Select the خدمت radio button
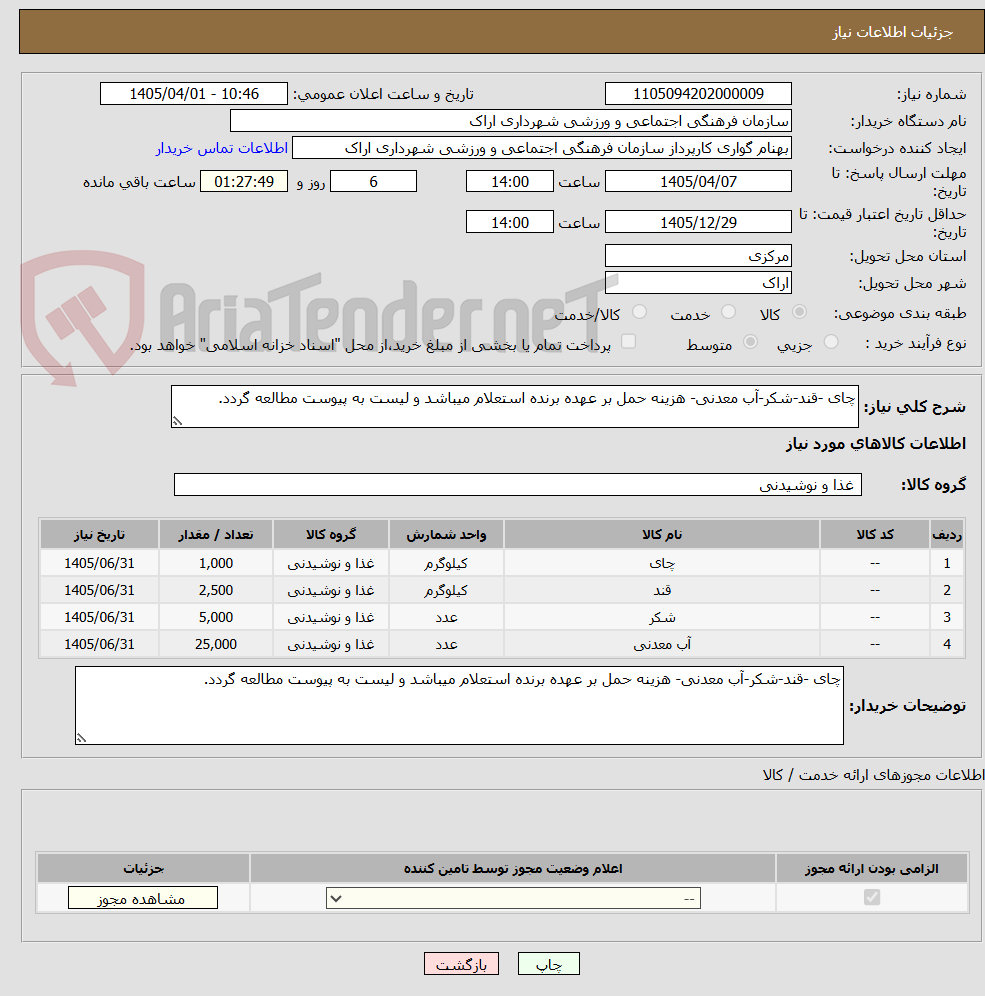Image resolution: width=985 pixels, height=996 pixels. coord(728,312)
